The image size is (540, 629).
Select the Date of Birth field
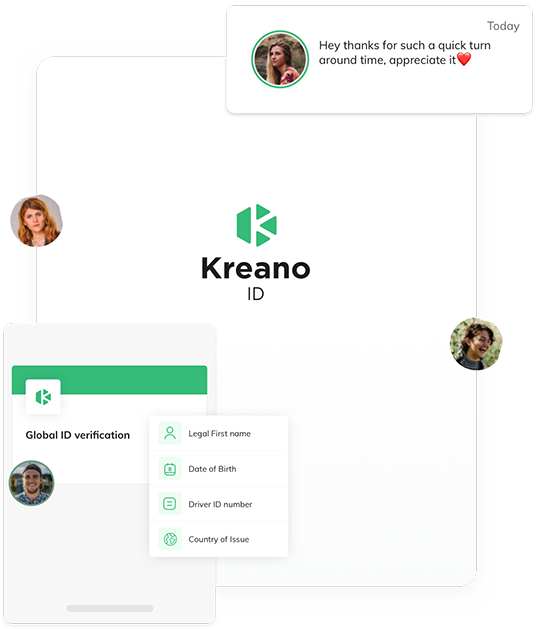pos(219,469)
